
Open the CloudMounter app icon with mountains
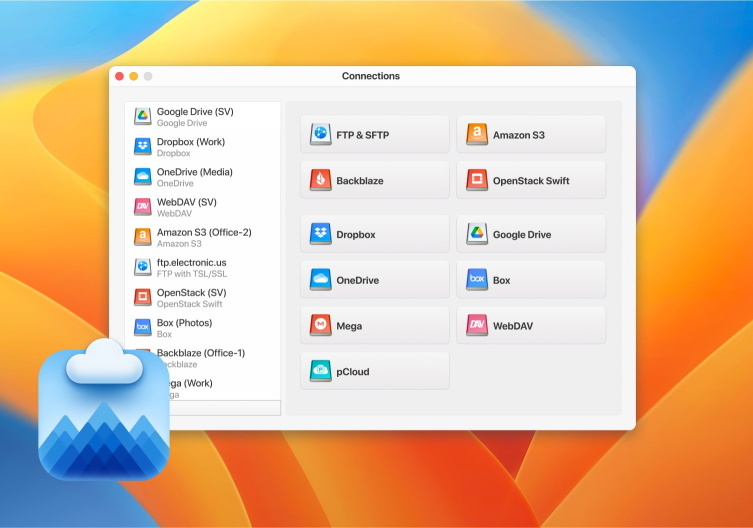pos(104,409)
